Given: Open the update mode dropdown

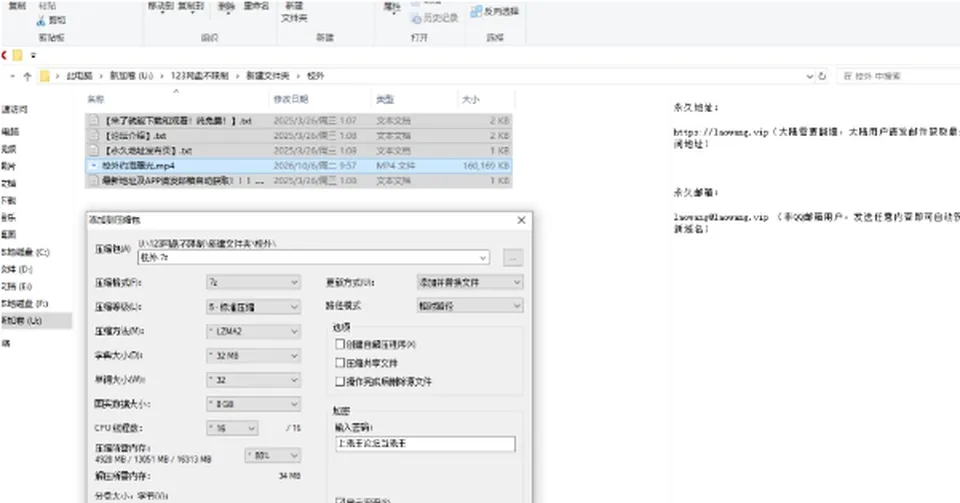Looking at the screenshot, I should tap(470, 282).
